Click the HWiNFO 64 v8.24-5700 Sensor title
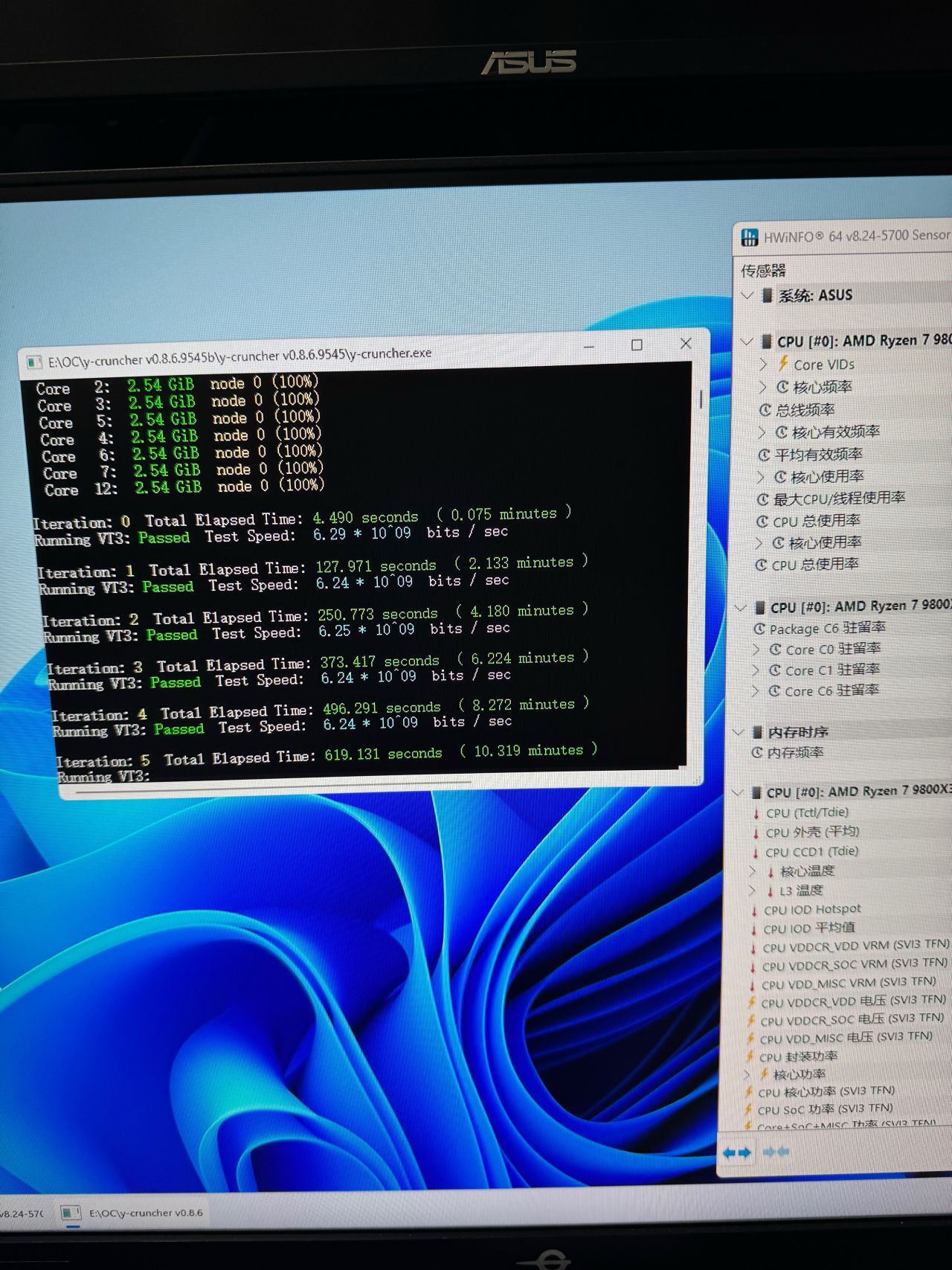Screen dimensions: 952x1270 [x=857, y=236]
